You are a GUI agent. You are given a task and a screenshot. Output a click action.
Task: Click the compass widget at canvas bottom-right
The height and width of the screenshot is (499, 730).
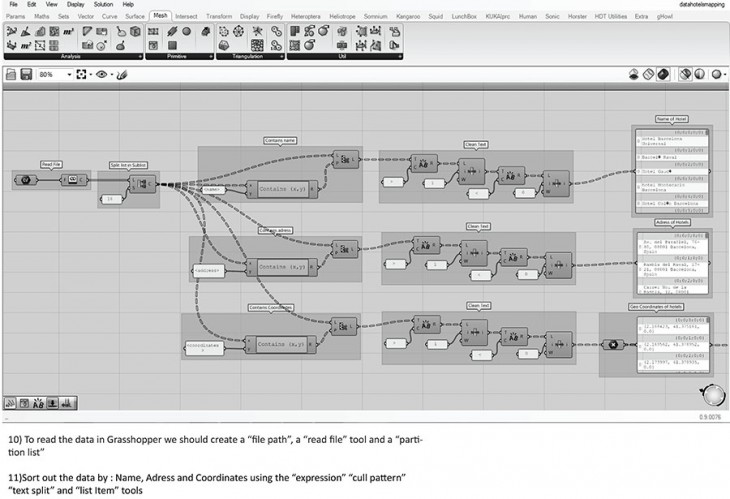click(x=712, y=391)
